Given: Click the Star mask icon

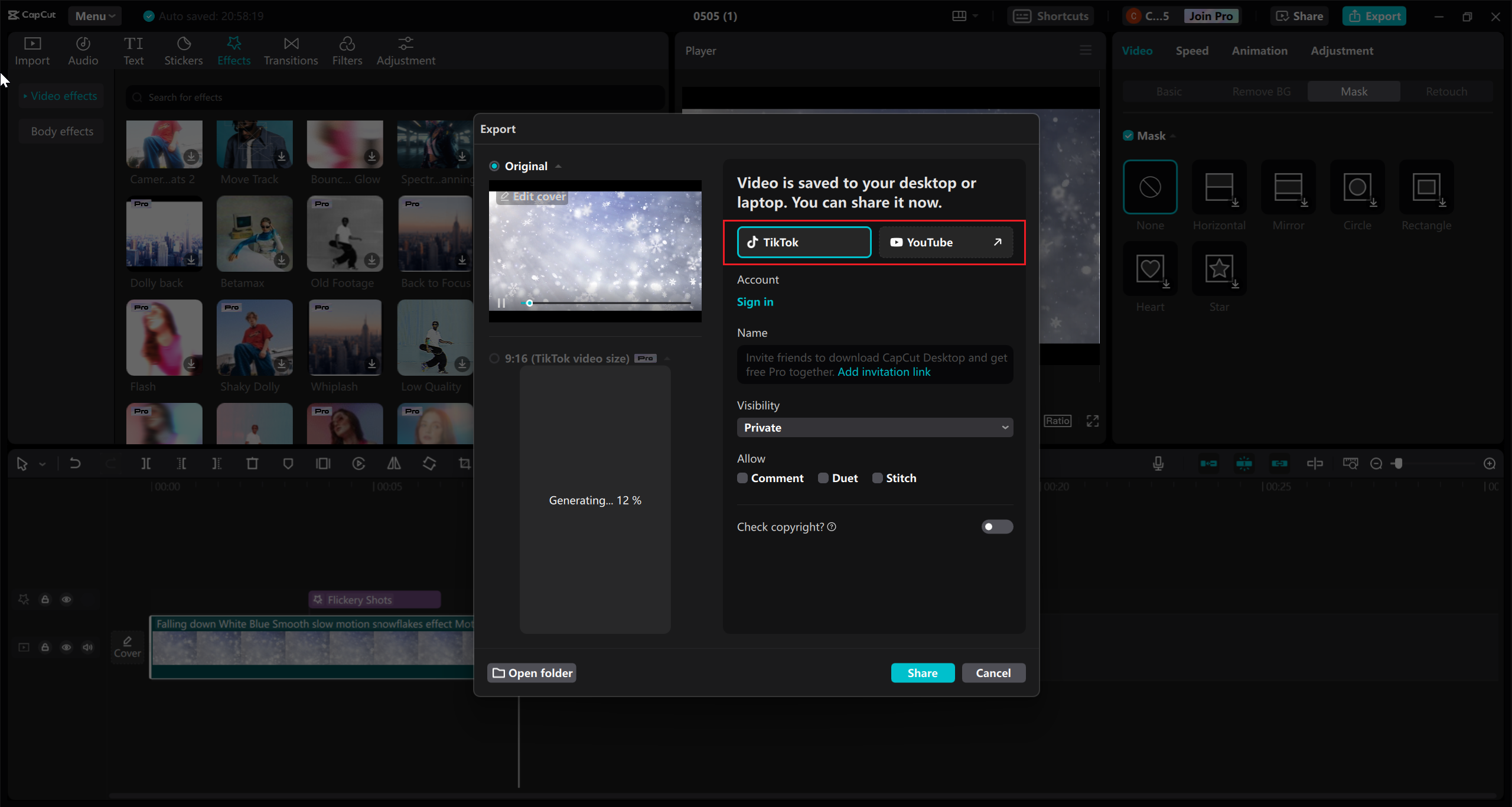Looking at the screenshot, I should tap(1218, 269).
